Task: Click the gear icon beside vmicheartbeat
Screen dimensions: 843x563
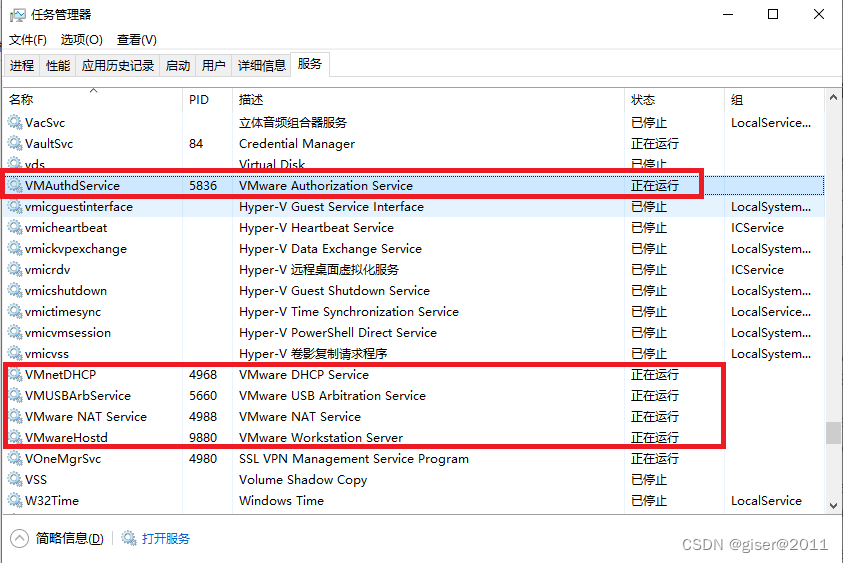Action: tap(15, 227)
